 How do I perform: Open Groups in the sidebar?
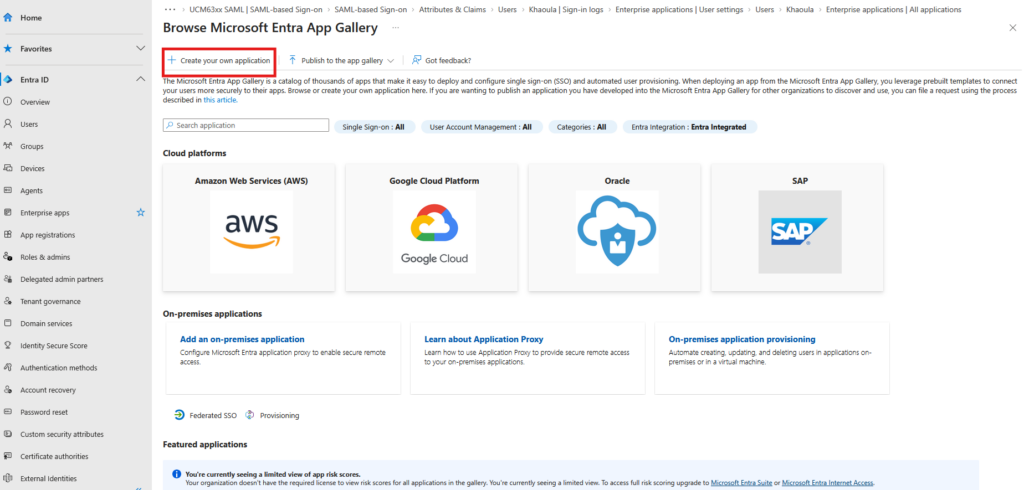pyautogui.click(x=31, y=146)
